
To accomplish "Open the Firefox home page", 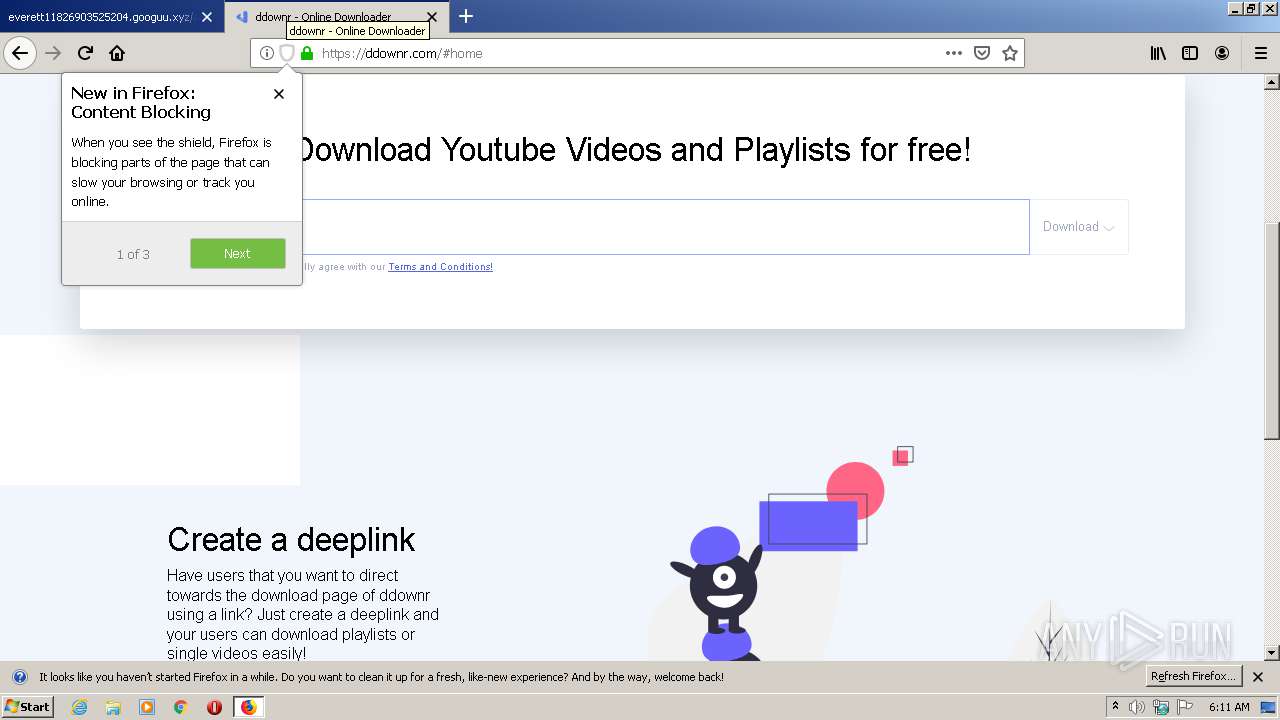I will pos(117,53).
